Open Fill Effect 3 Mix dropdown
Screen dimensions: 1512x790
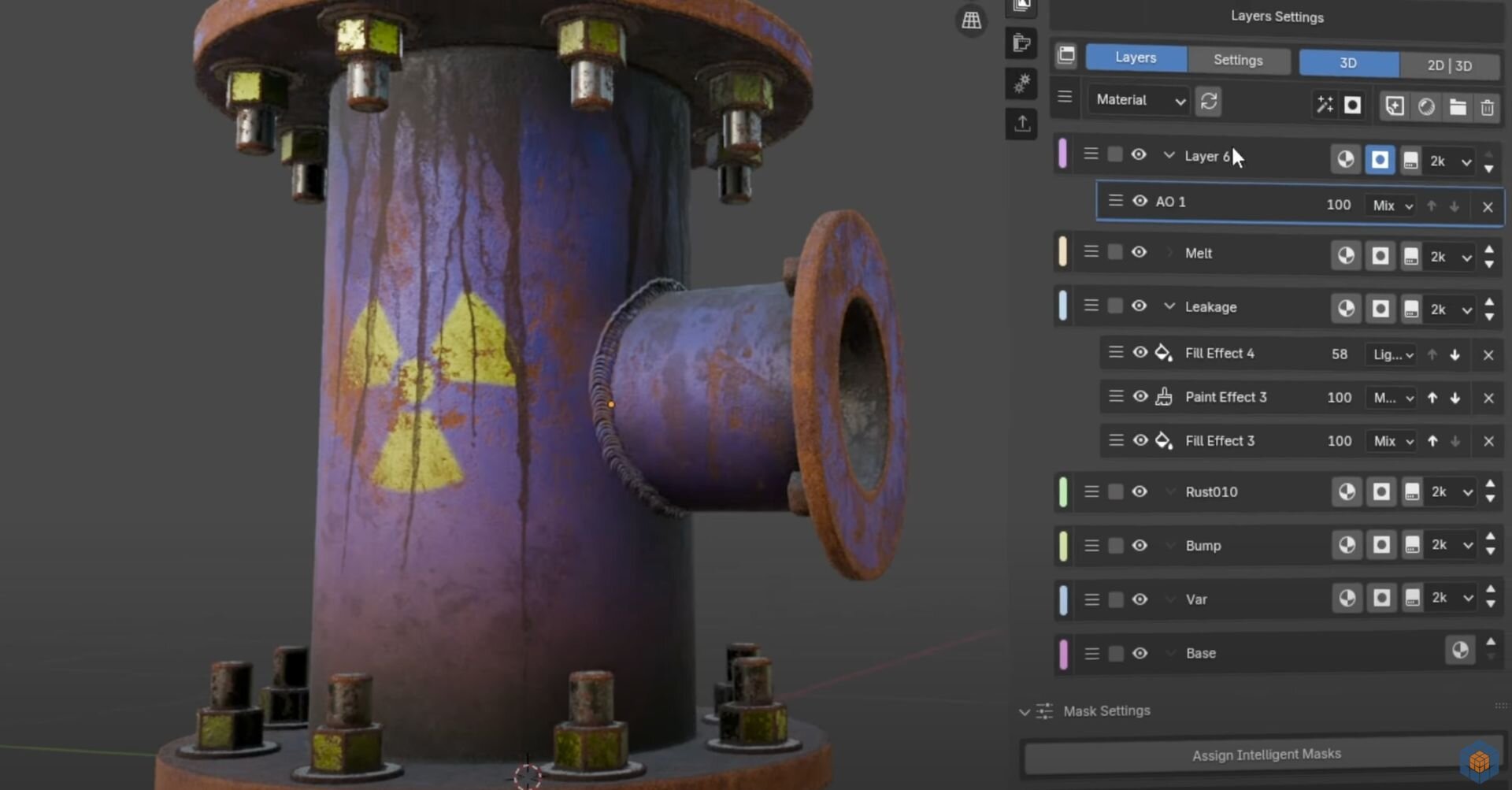(1392, 441)
